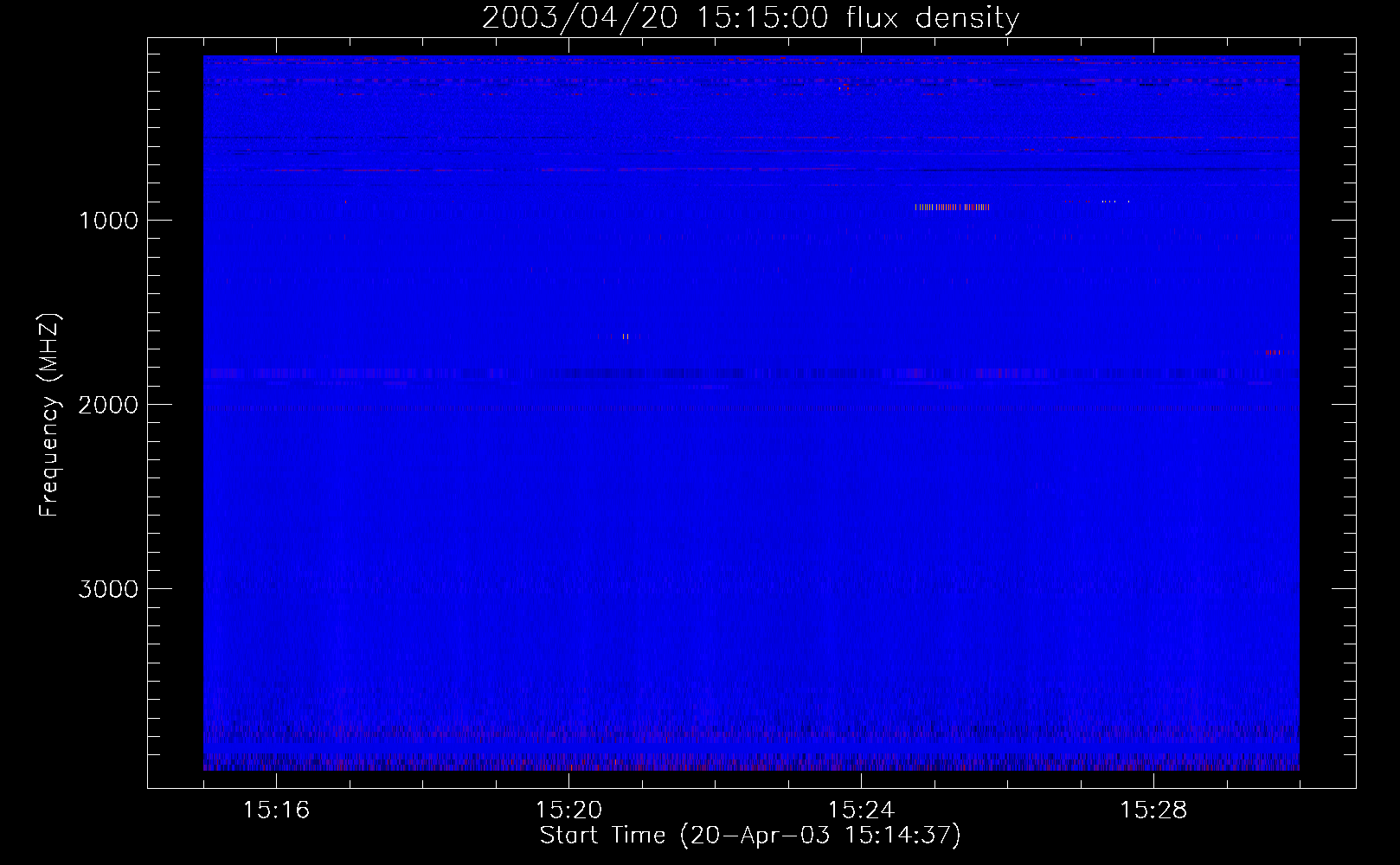Click the plot title '2003/04/20 15:15:00 flux density'
Screen dimensions: 1400x865
(x=750, y=17)
